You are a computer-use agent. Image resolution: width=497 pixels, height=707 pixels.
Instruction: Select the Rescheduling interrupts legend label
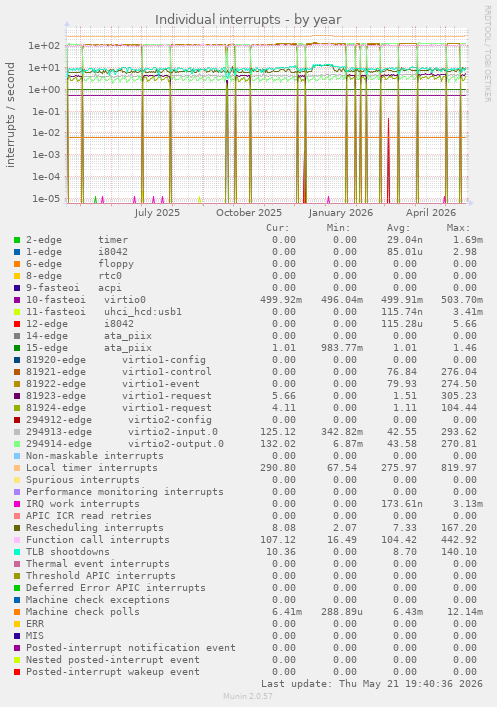click(95, 528)
